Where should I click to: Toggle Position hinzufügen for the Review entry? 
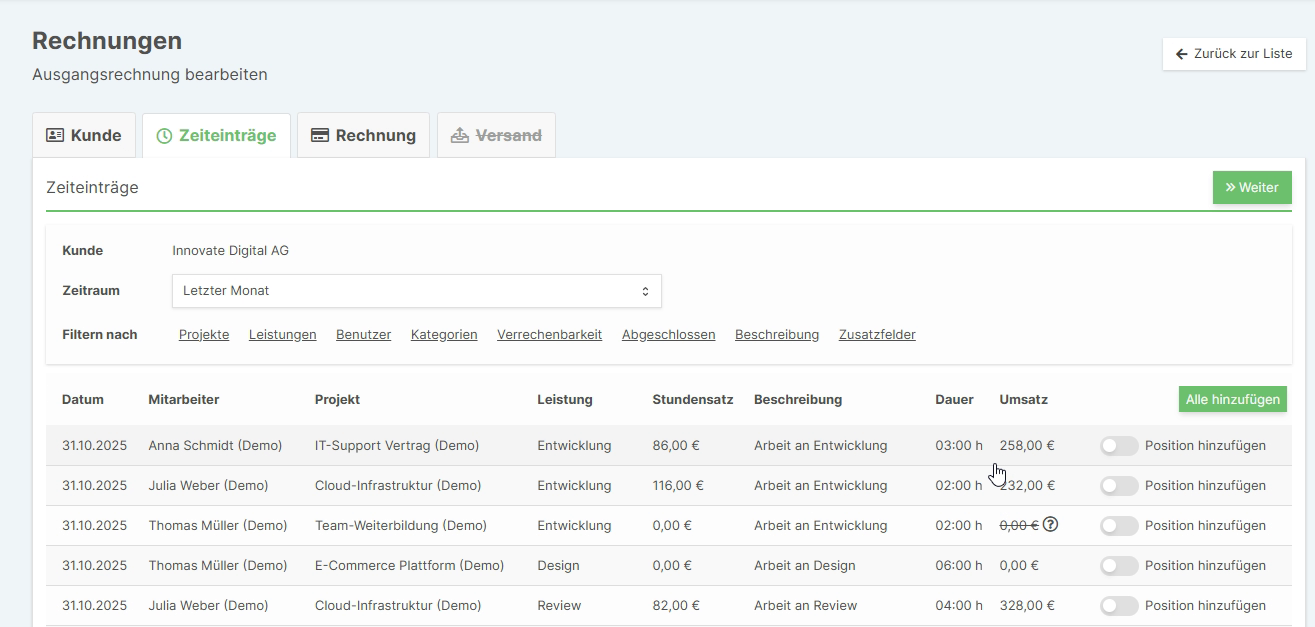[1119, 606]
